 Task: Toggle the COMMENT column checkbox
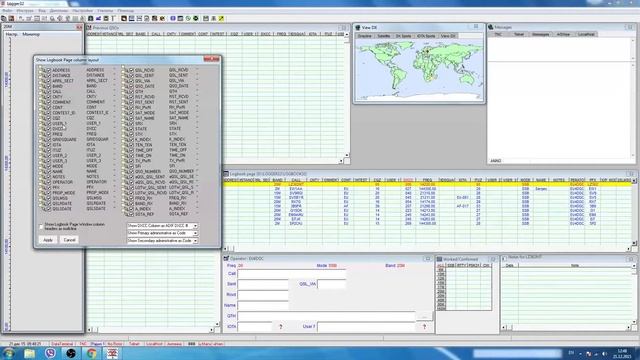coord(49,102)
